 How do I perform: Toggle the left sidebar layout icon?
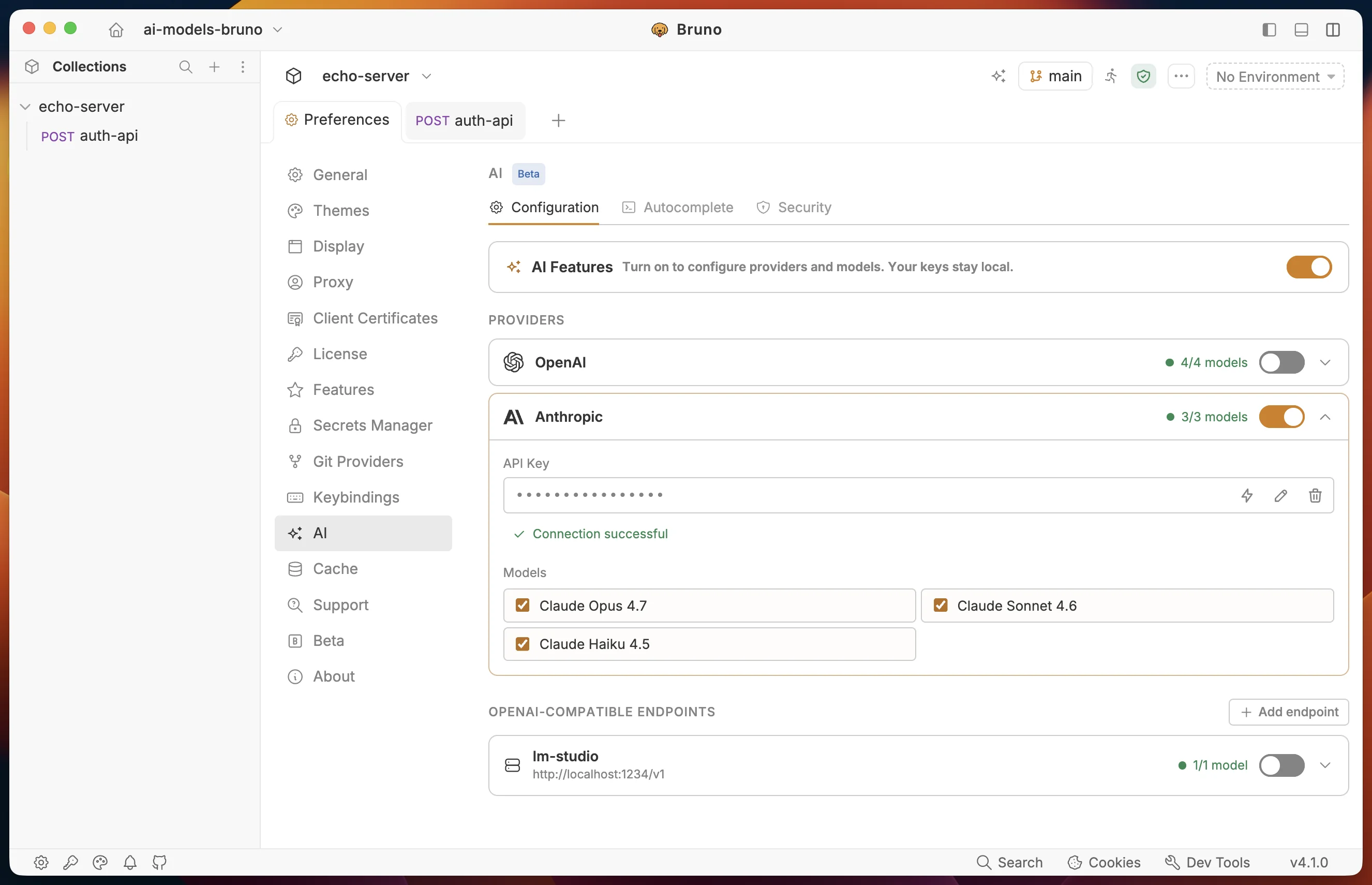[1269, 30]
